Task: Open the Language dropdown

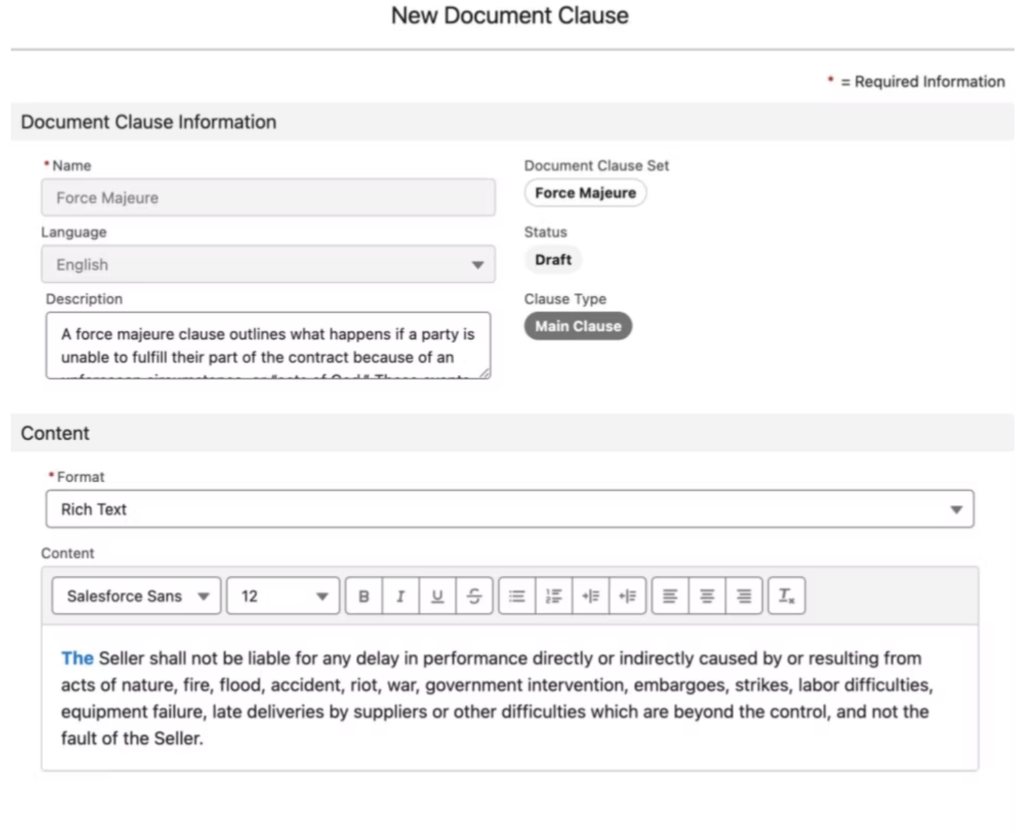Action: pyautogui.click(x=270, y=264)
